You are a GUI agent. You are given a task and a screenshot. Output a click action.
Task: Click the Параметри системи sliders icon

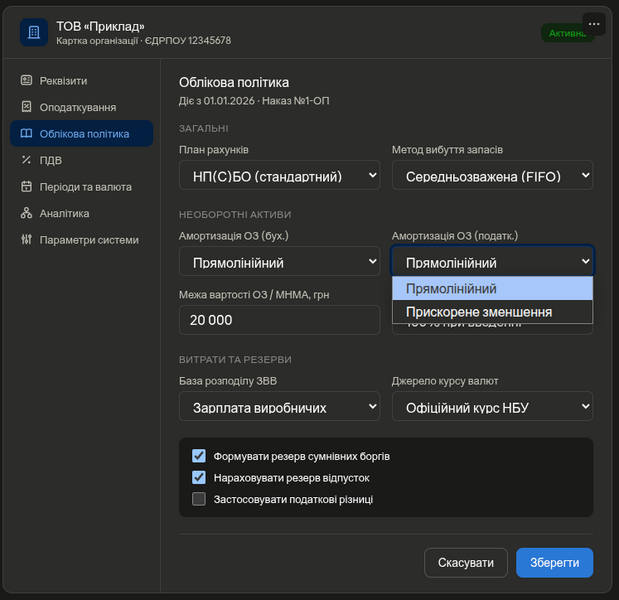[26, 239]
